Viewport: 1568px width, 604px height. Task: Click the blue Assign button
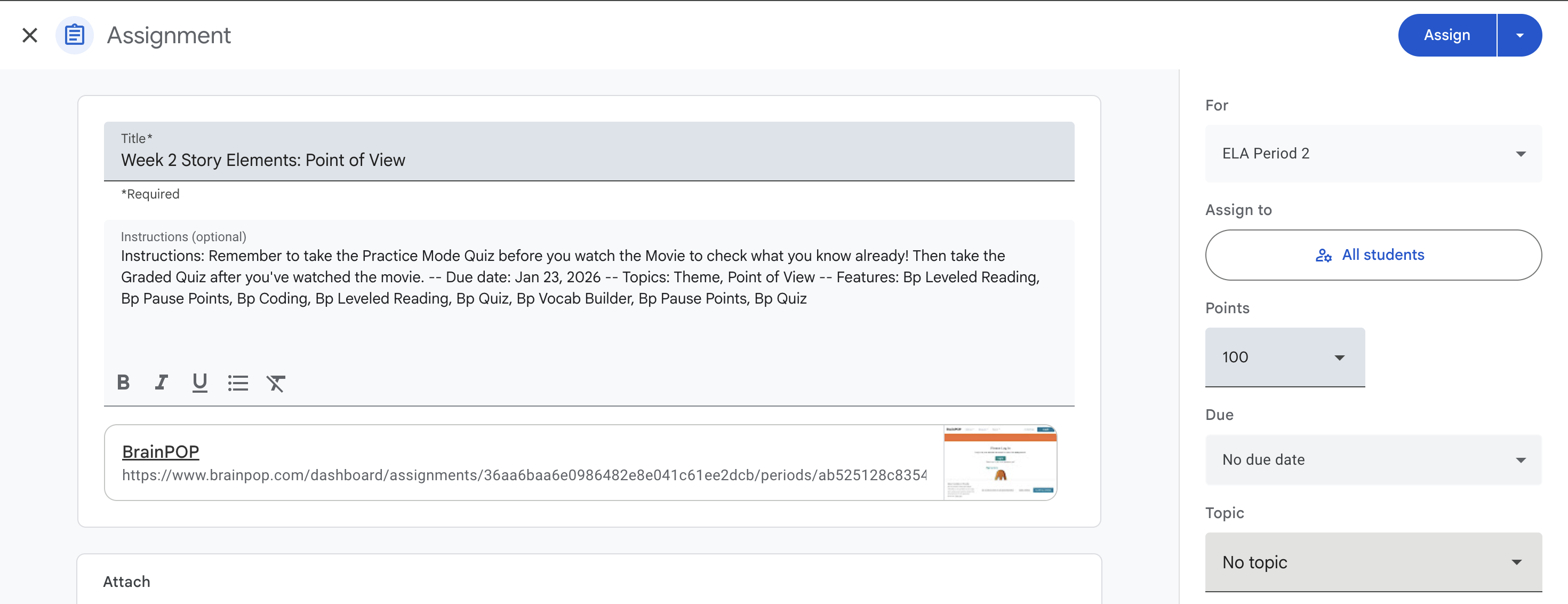tap(1446, 35)
